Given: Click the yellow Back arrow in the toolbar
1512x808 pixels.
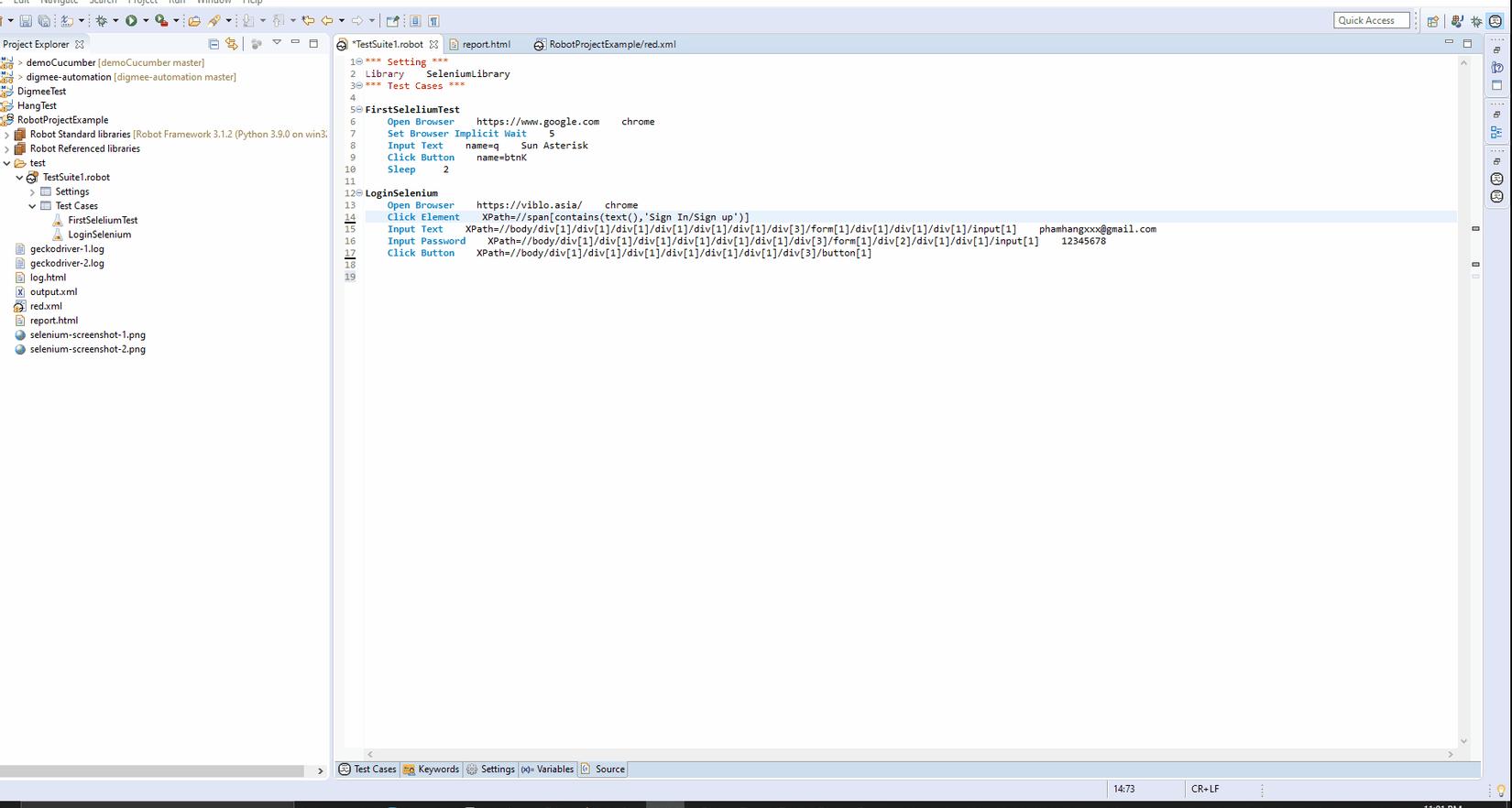Looking at the screenshot, I should [326, 20].
